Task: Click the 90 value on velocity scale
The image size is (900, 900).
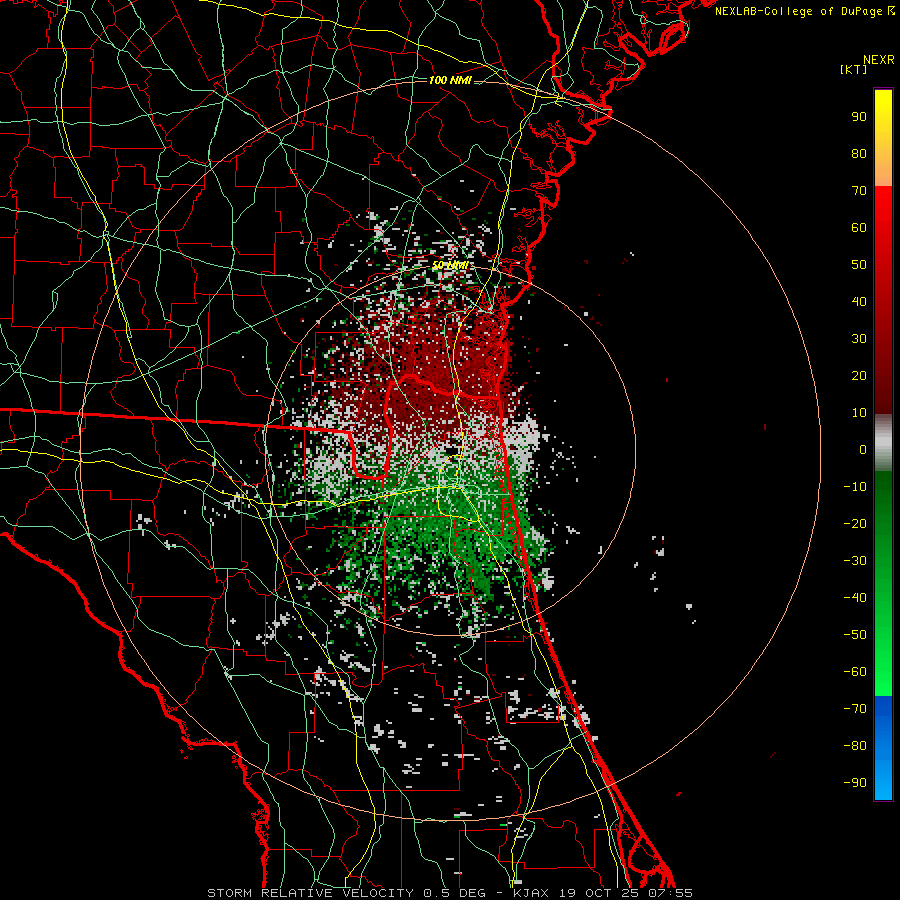Action: [859, 117]
